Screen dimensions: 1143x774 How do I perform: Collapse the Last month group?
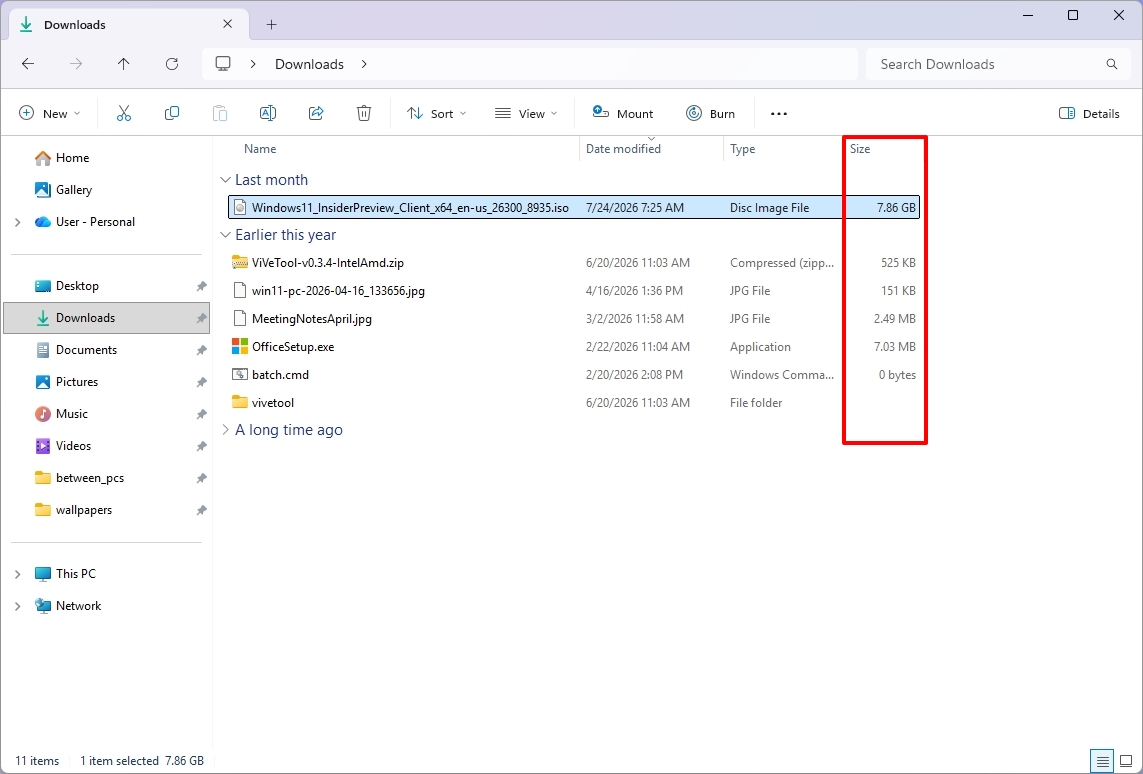pos(225,180)
